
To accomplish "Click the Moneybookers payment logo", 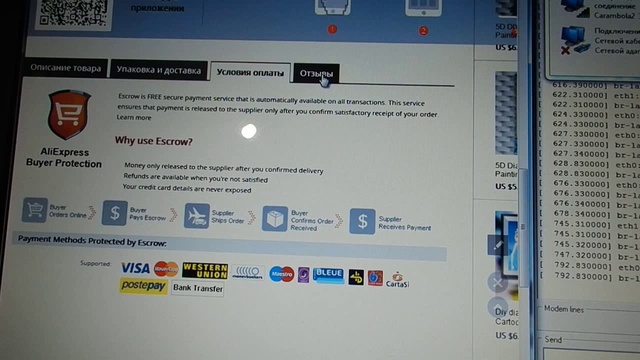I will (x=248, y=272).
